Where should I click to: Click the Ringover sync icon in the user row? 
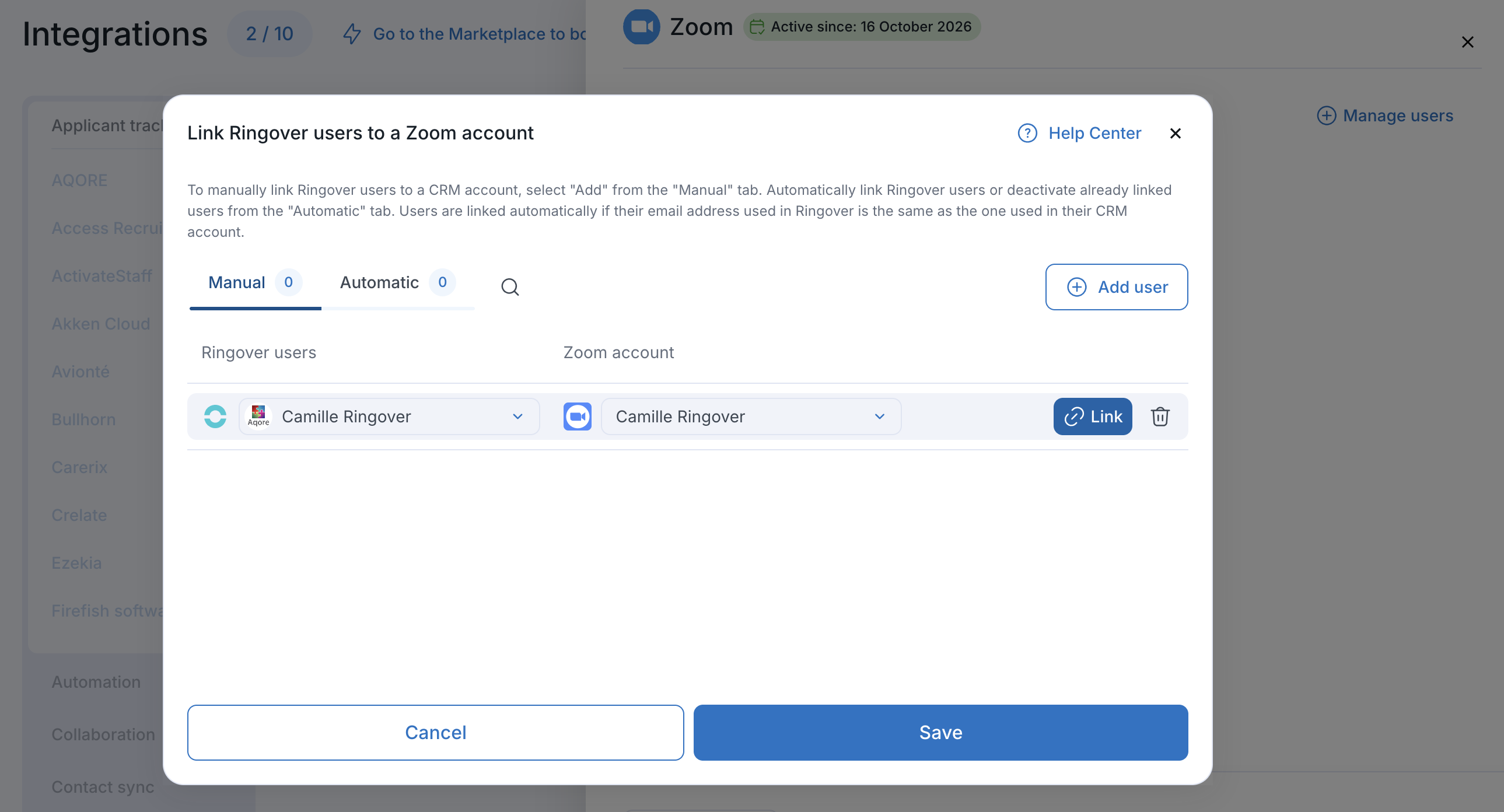pos(215,416)
